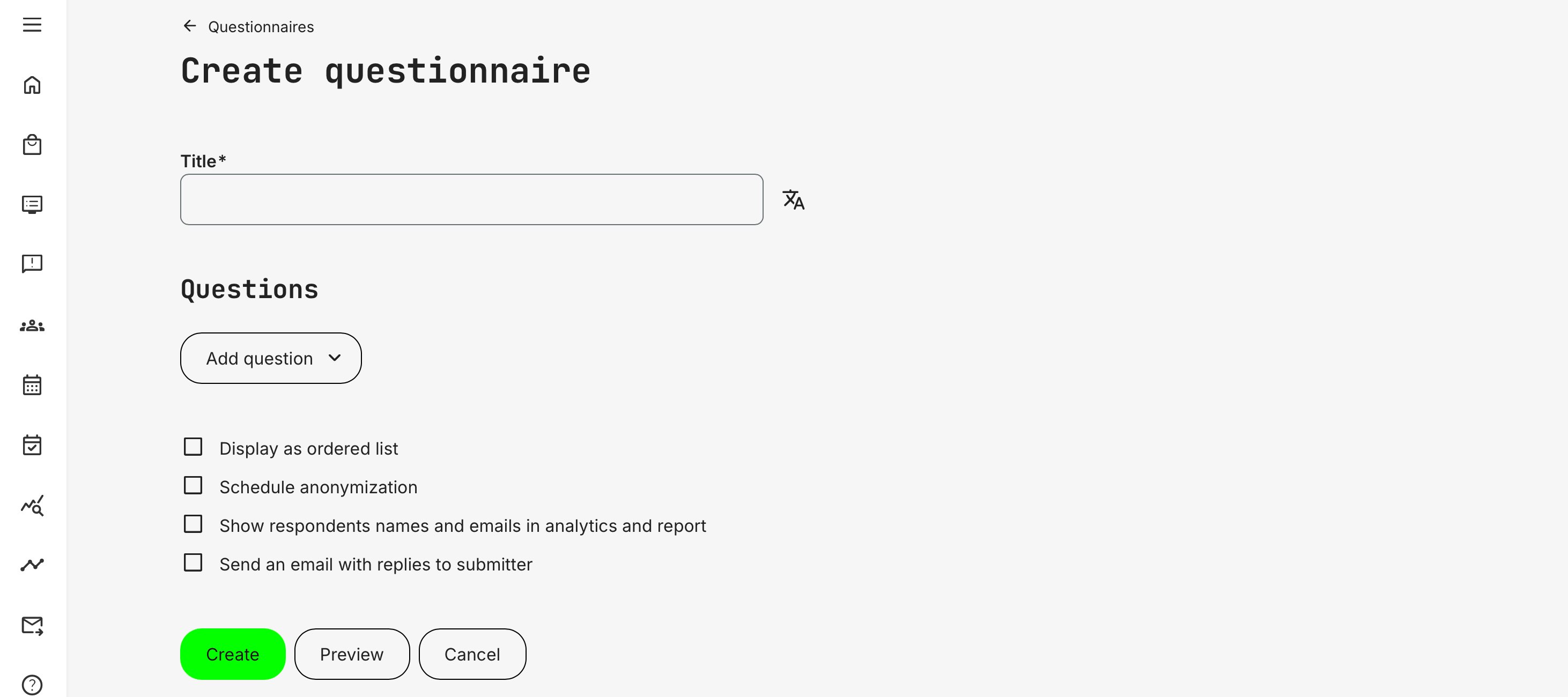The height and width of the screenshot is (697, 1568).
Task: Enable Display as ordered list
Action: click(193, 446)
